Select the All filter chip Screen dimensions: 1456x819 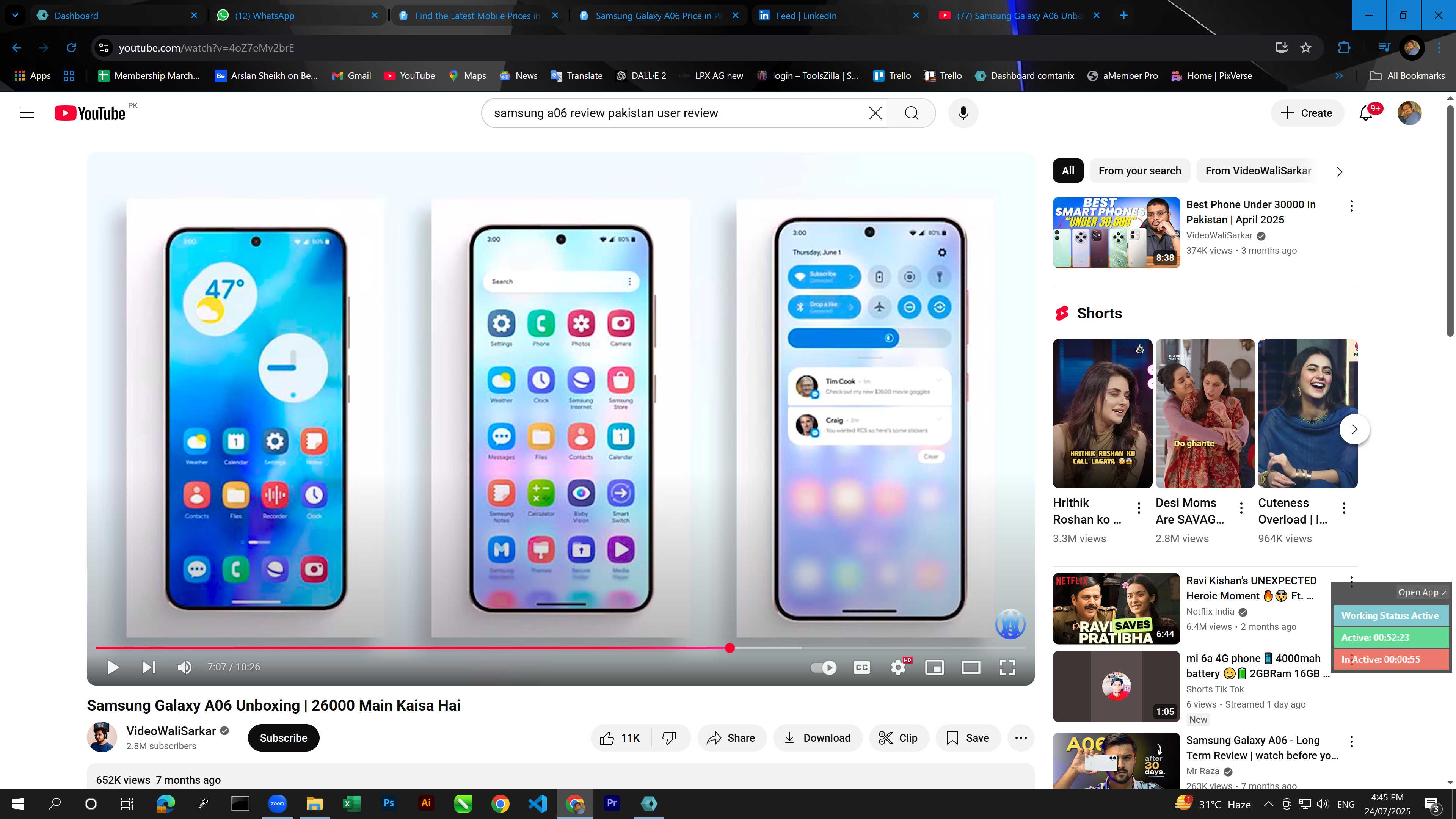point(1068,171)
